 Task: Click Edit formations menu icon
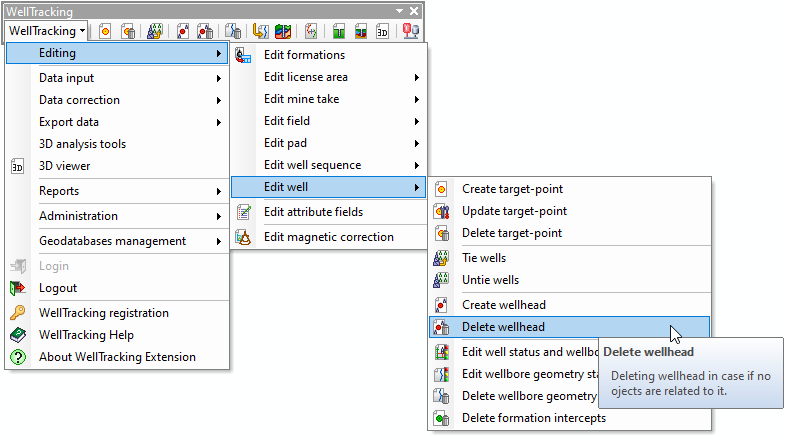(243, 55)
